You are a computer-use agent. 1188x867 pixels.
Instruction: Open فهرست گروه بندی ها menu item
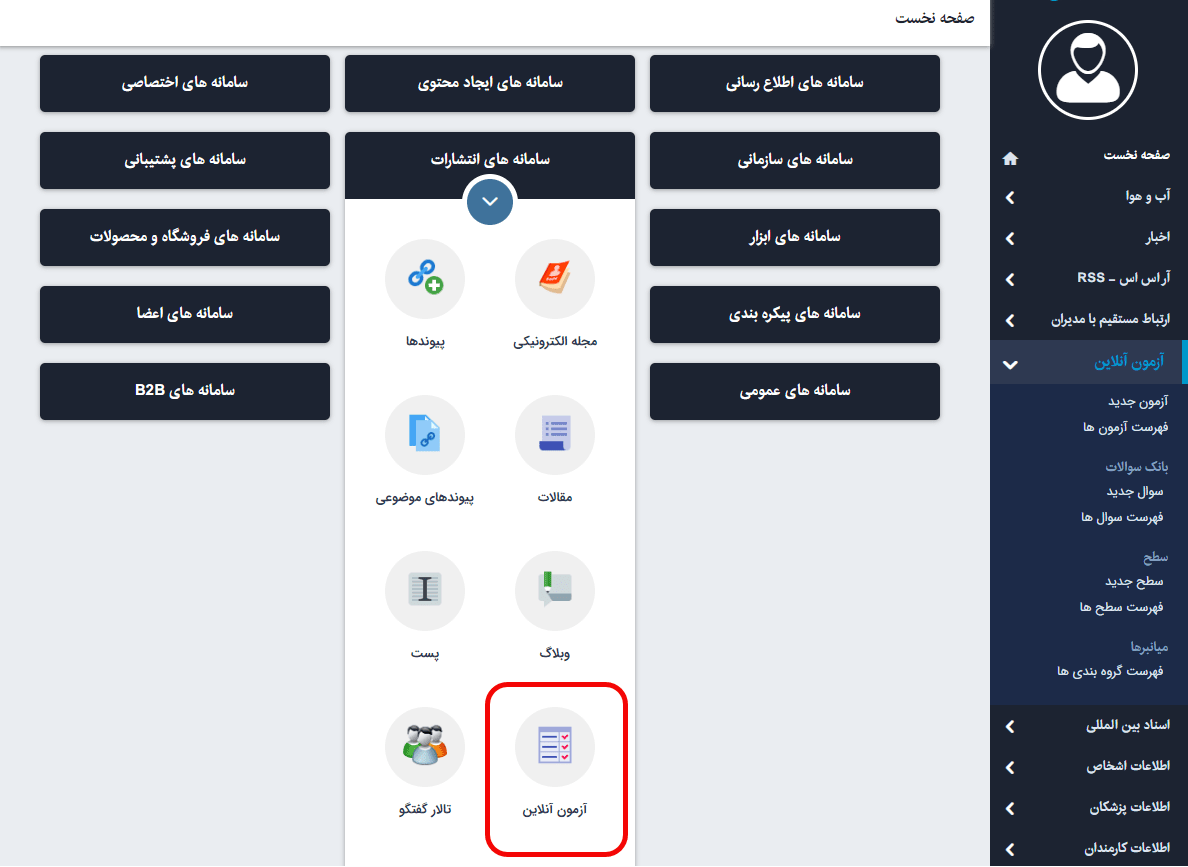[1109, 671]
